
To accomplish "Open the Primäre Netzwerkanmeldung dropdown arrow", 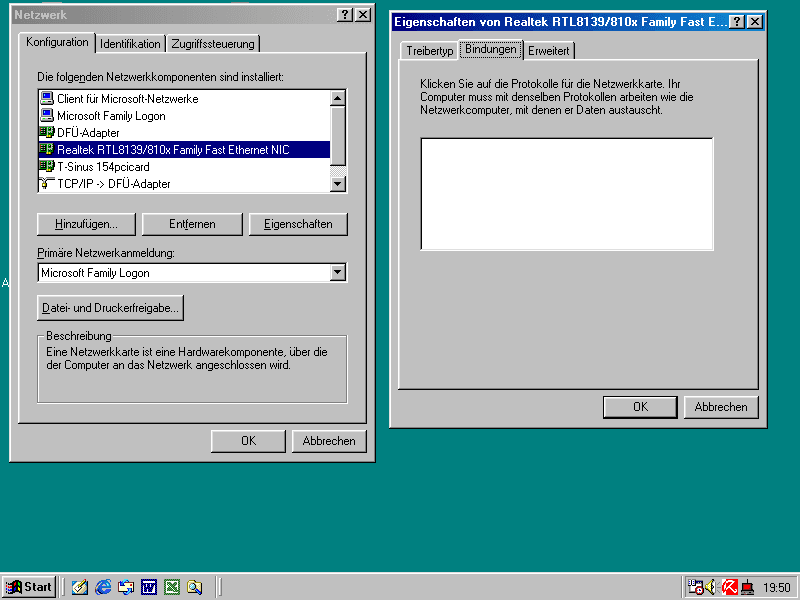I will coord(338,273).
